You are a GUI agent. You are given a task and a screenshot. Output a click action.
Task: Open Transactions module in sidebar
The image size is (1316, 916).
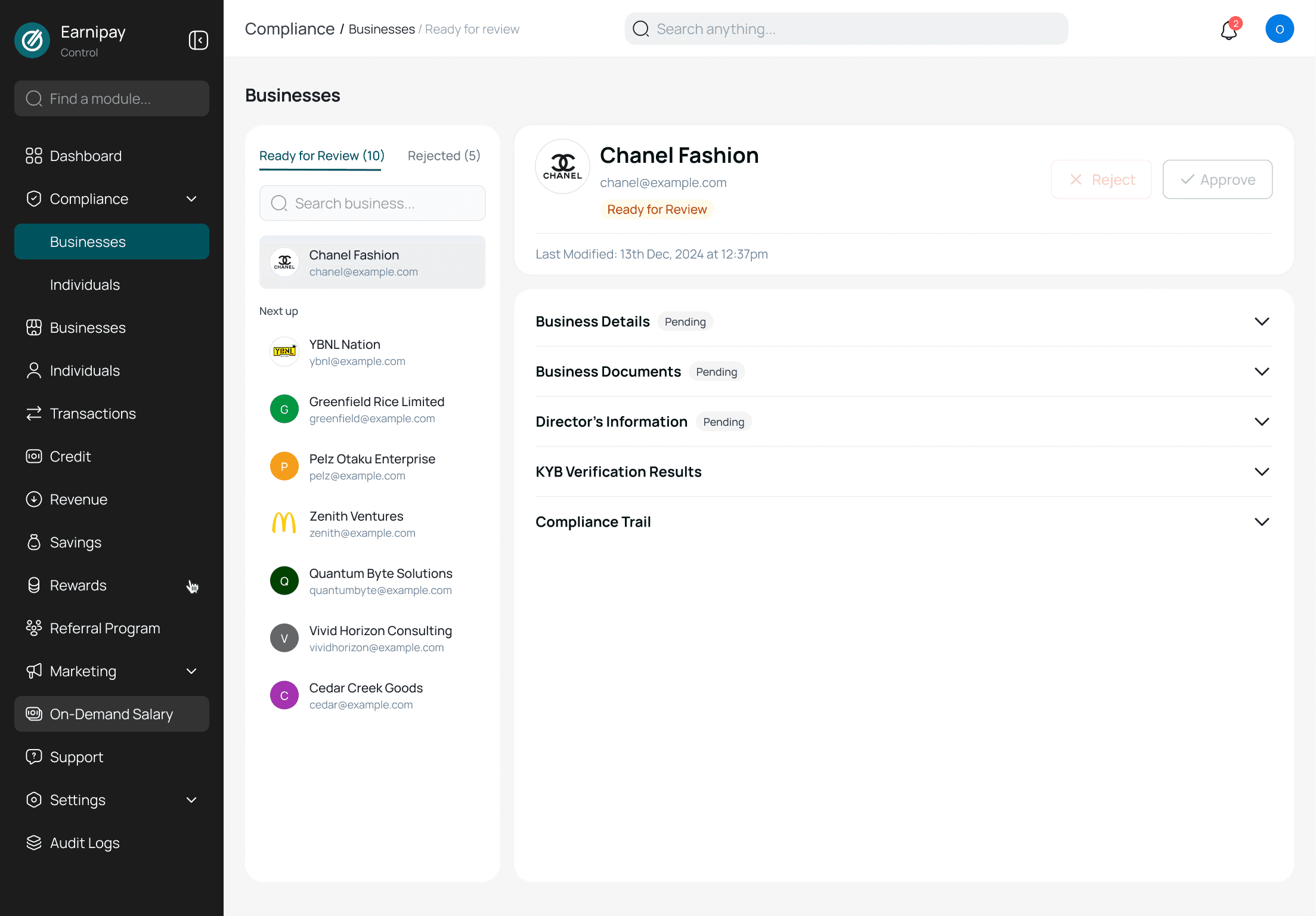click(x=92, y=413)
